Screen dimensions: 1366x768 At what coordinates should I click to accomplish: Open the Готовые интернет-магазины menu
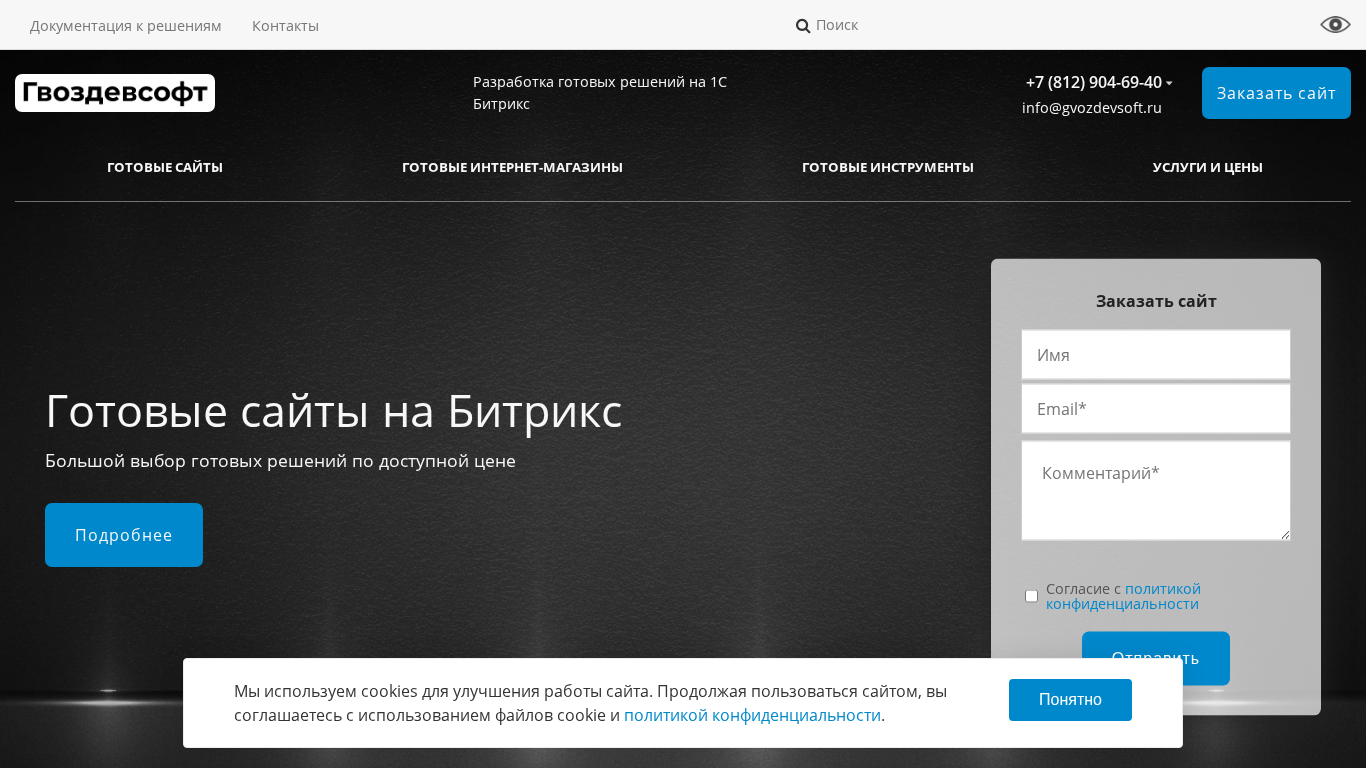pos(512,167)
